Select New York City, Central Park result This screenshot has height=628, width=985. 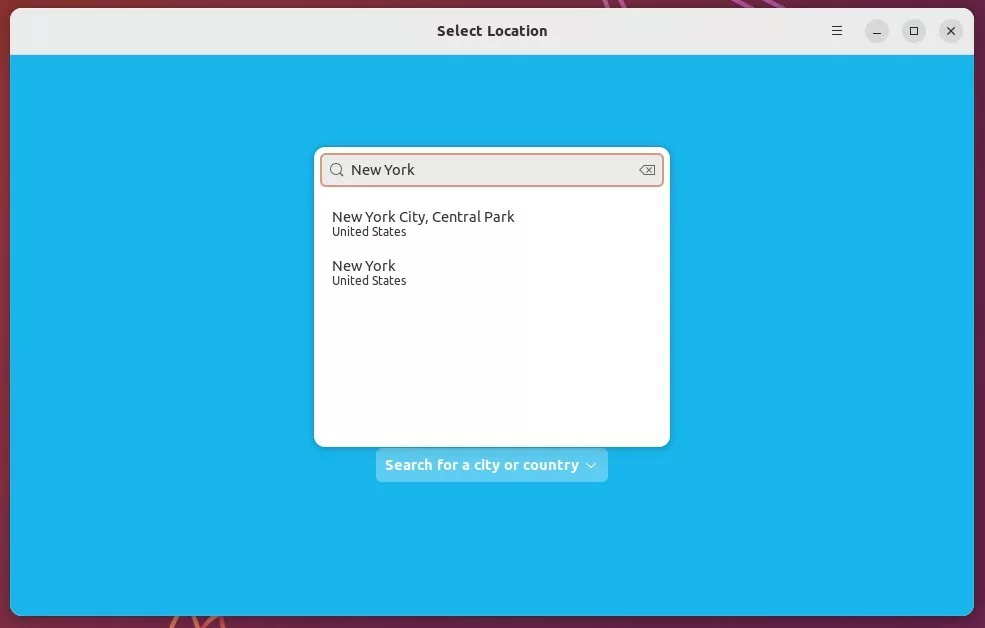point(492,224)
